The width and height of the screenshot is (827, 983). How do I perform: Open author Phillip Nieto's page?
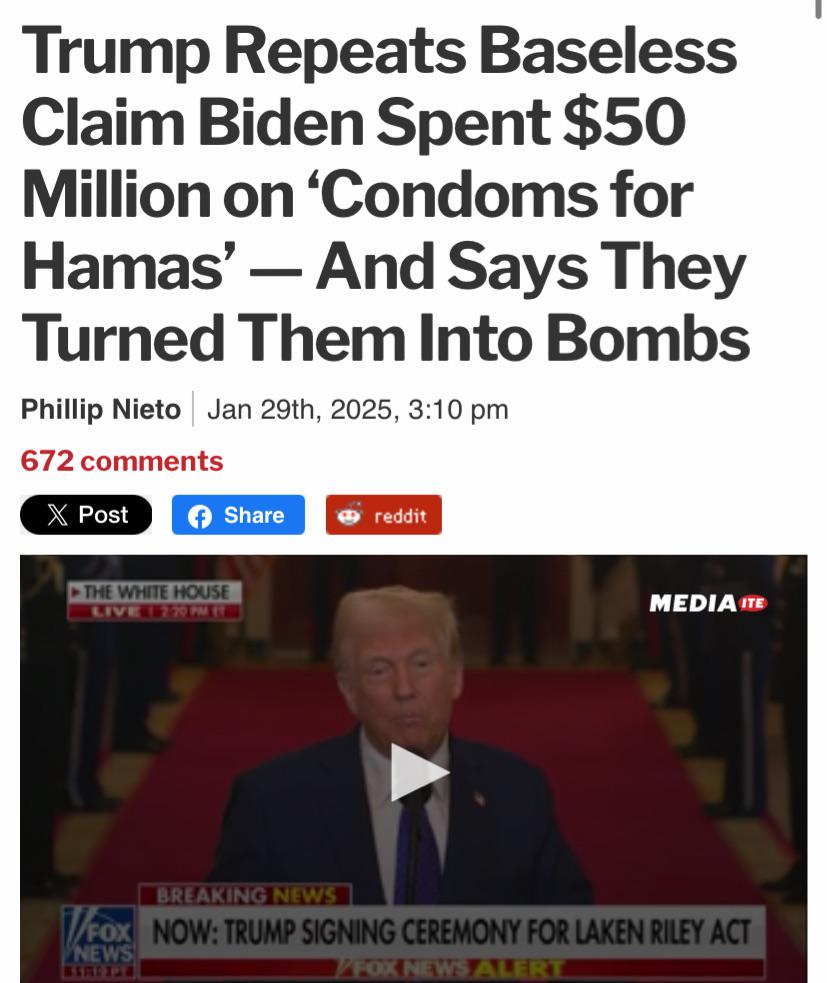pos(101,409)
